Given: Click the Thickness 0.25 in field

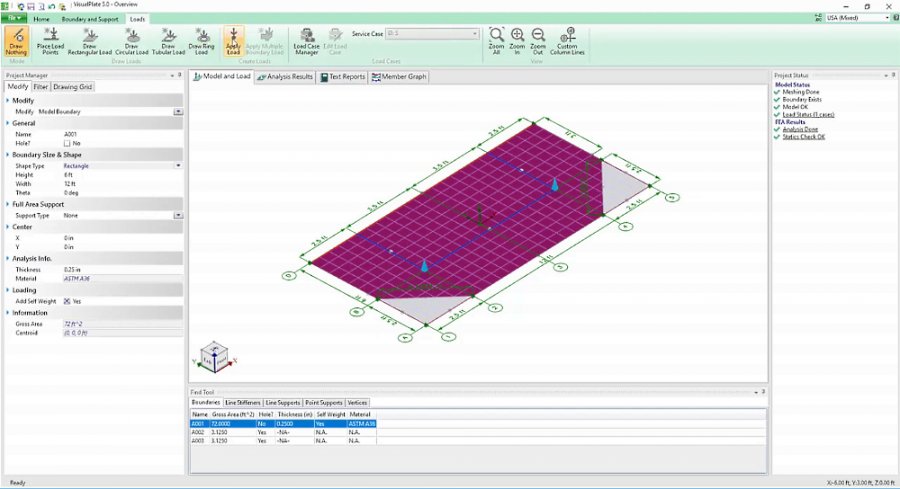Looking at the screenshot, I should click(123, 270).
